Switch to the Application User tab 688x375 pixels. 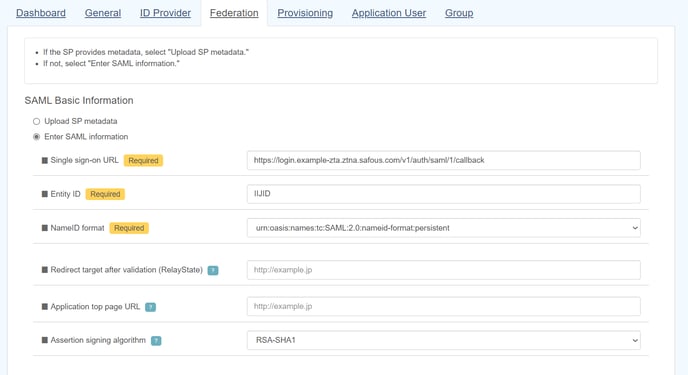pyautogui.click(x=389, y=13)
